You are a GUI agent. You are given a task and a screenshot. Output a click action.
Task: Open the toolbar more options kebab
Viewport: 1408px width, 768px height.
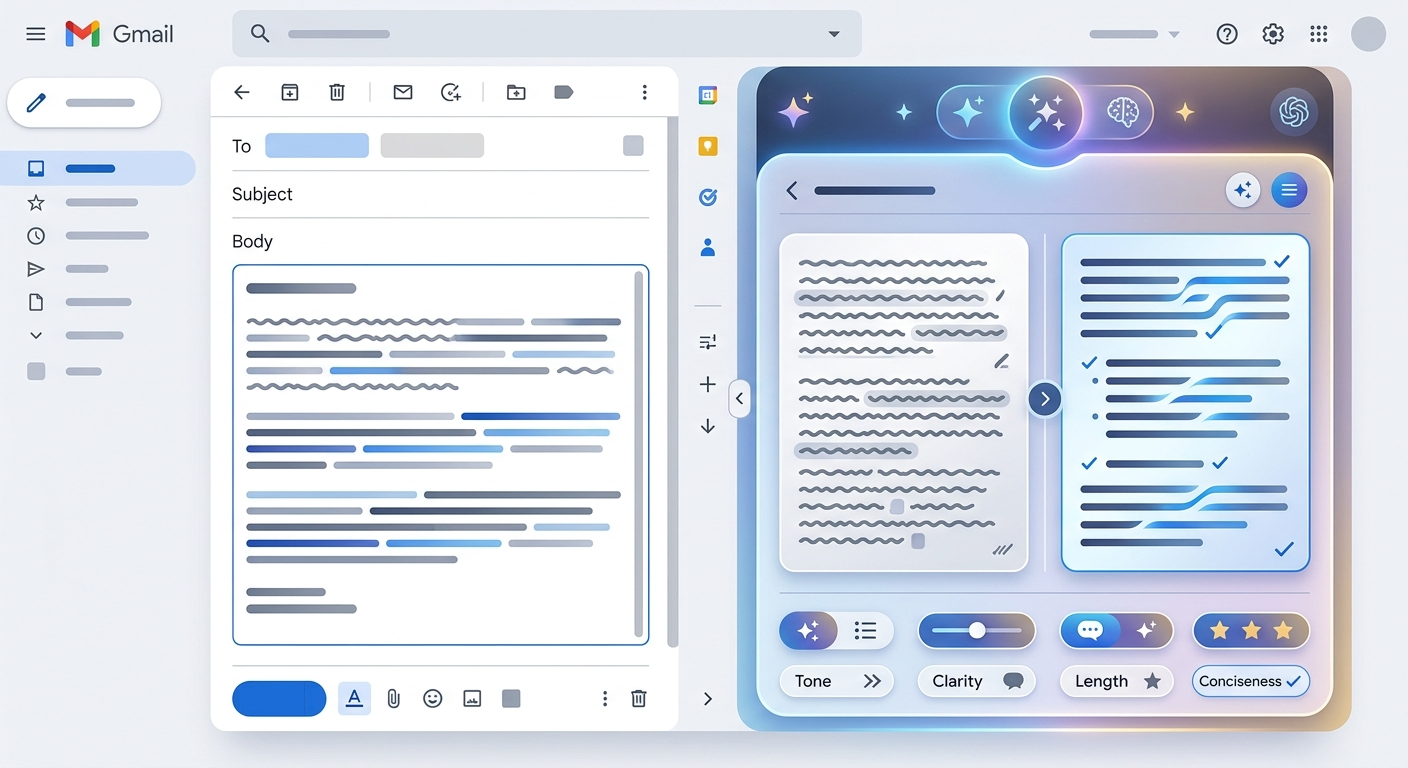point(645,92)
